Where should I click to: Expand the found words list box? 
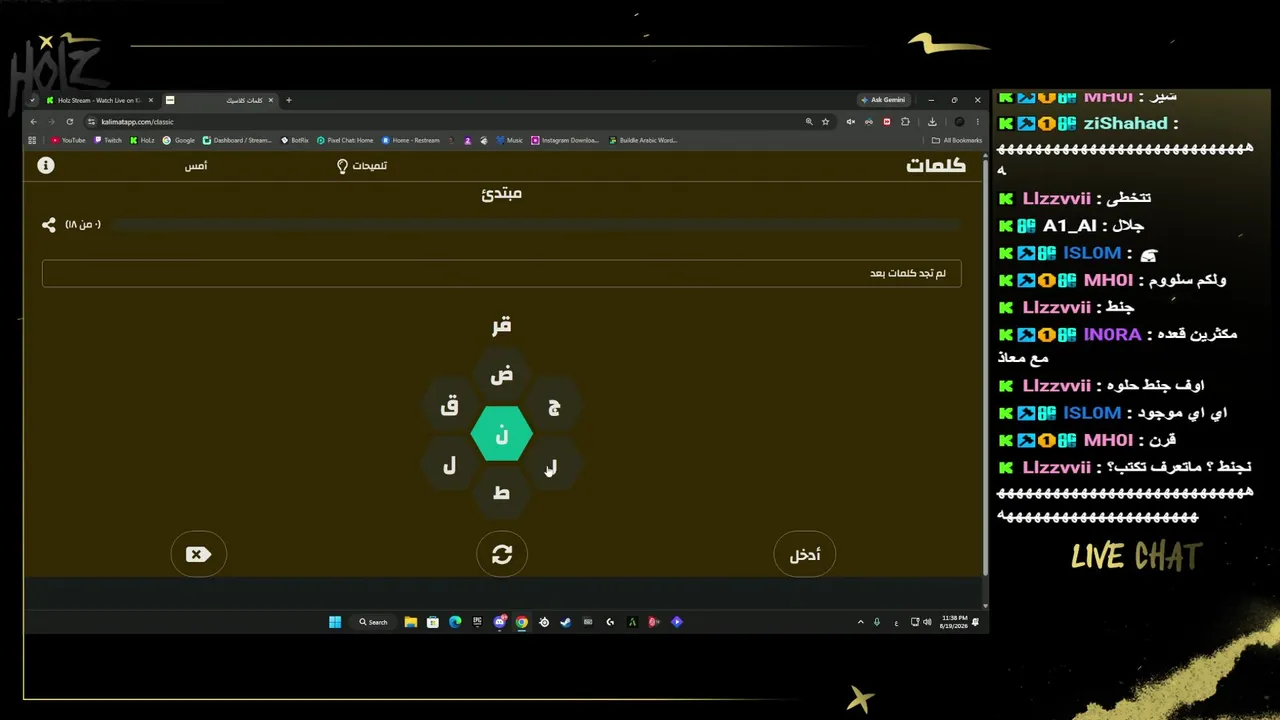[x=502, y=273]
